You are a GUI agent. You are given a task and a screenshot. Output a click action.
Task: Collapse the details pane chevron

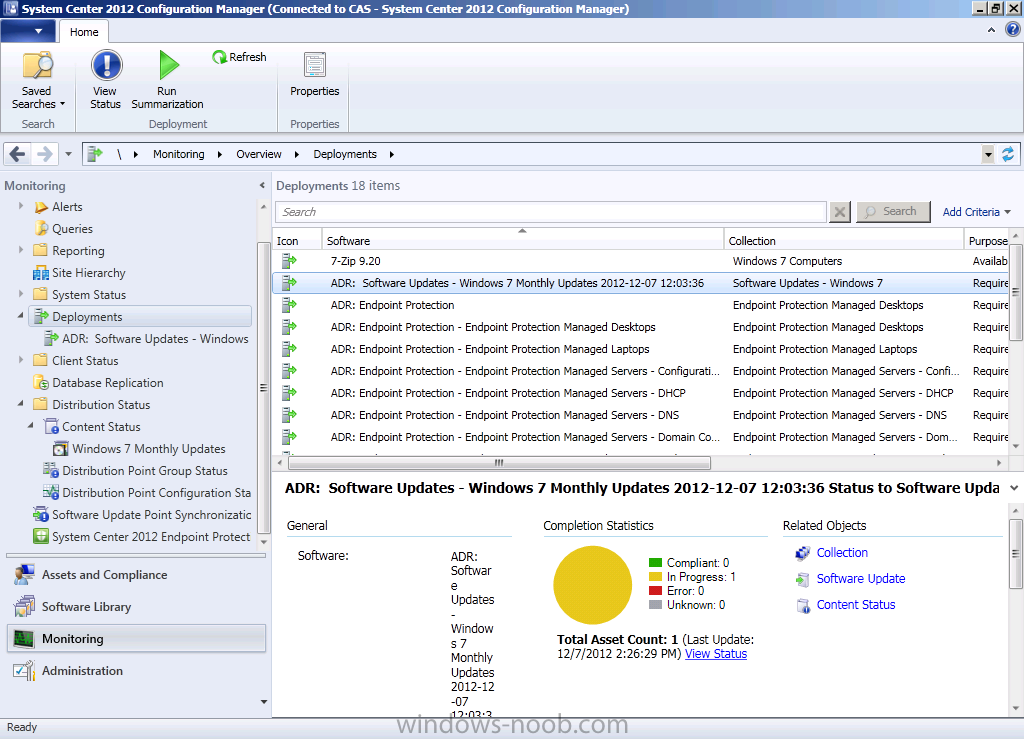(1014, 488)
